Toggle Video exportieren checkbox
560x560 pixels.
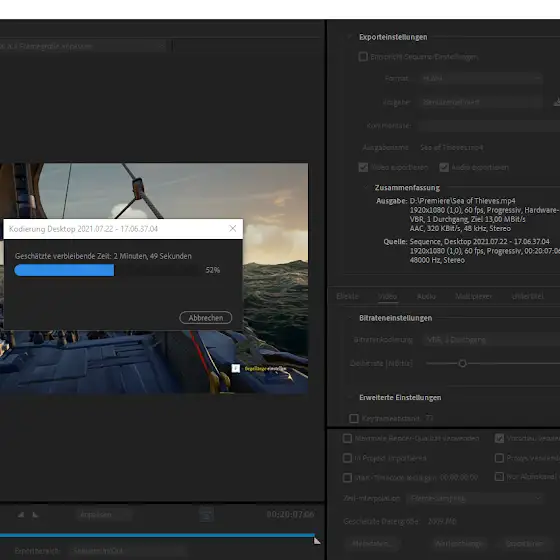coord(363,167)
